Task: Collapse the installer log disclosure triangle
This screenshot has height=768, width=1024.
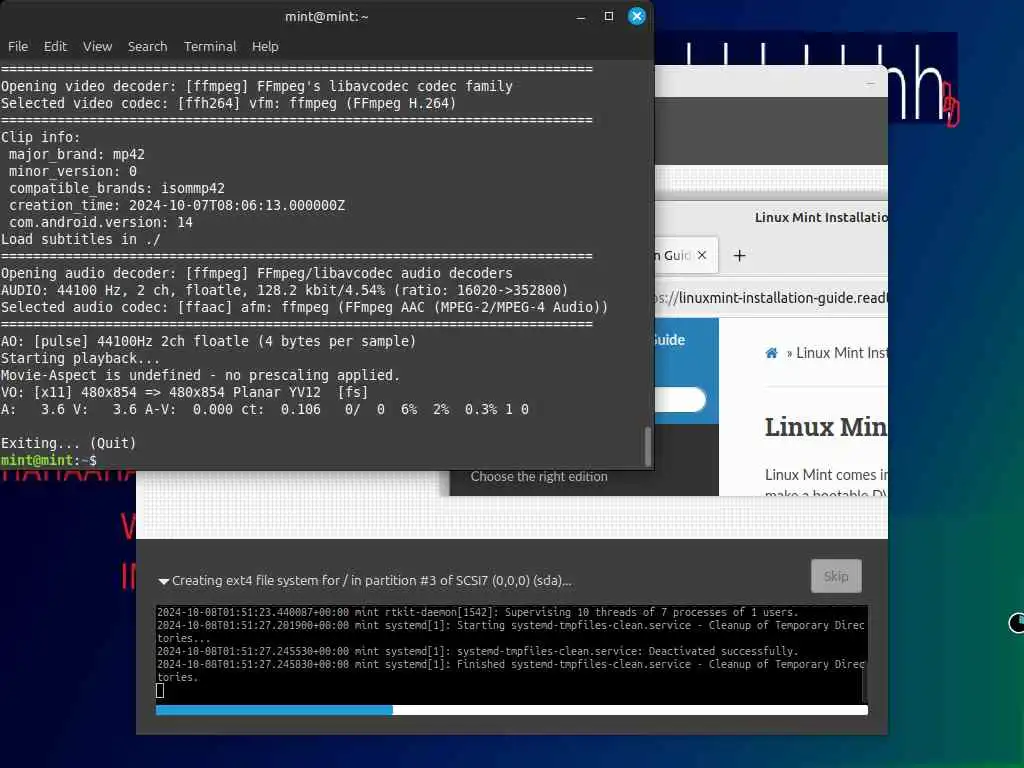Action: [164, 581]
